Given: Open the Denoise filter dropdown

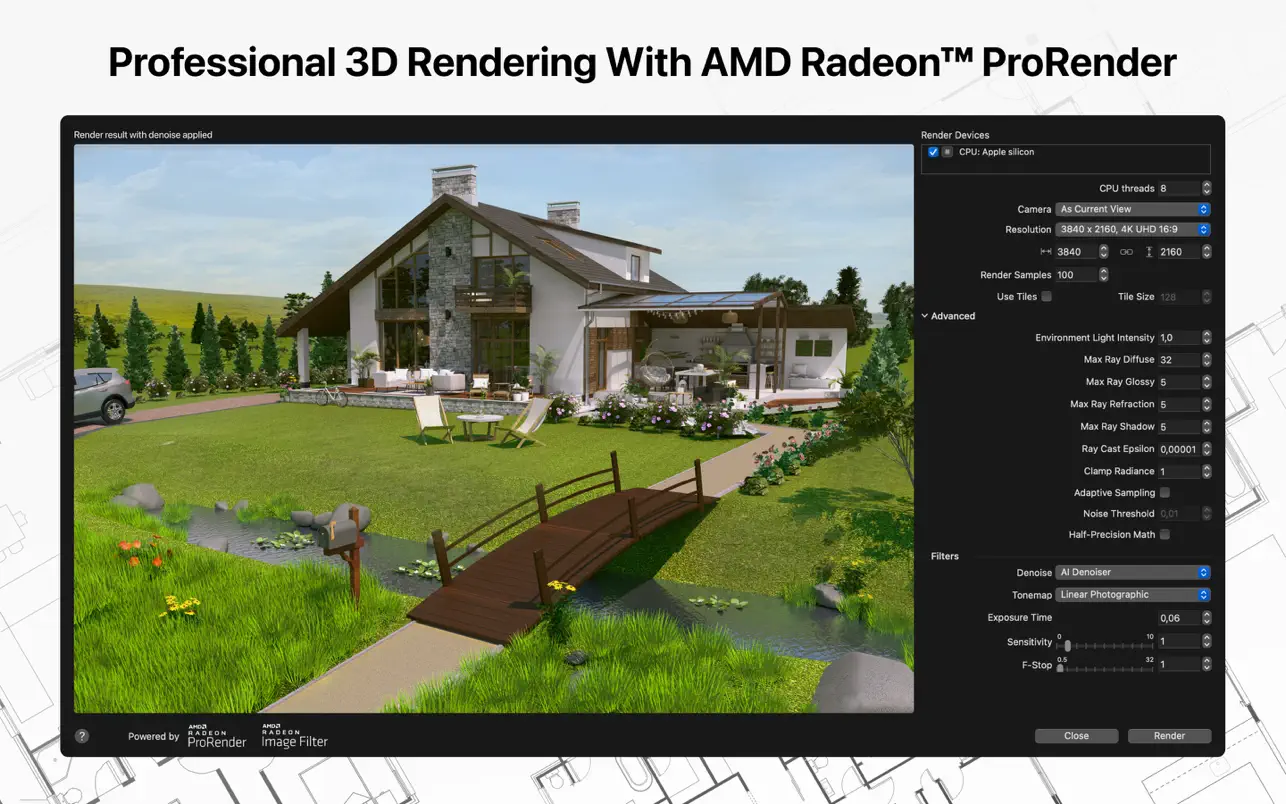Looking at the screenshot, I should 1133,573.
